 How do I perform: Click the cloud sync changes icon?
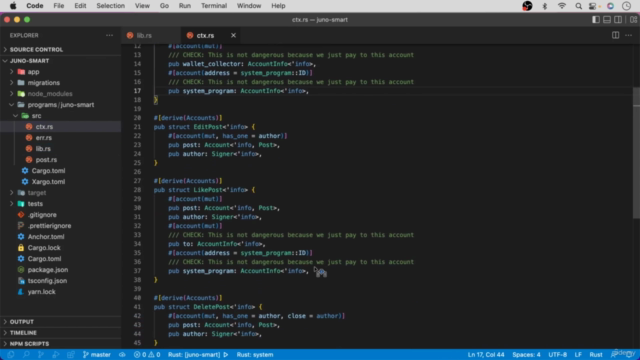click(x=122, y=355)
